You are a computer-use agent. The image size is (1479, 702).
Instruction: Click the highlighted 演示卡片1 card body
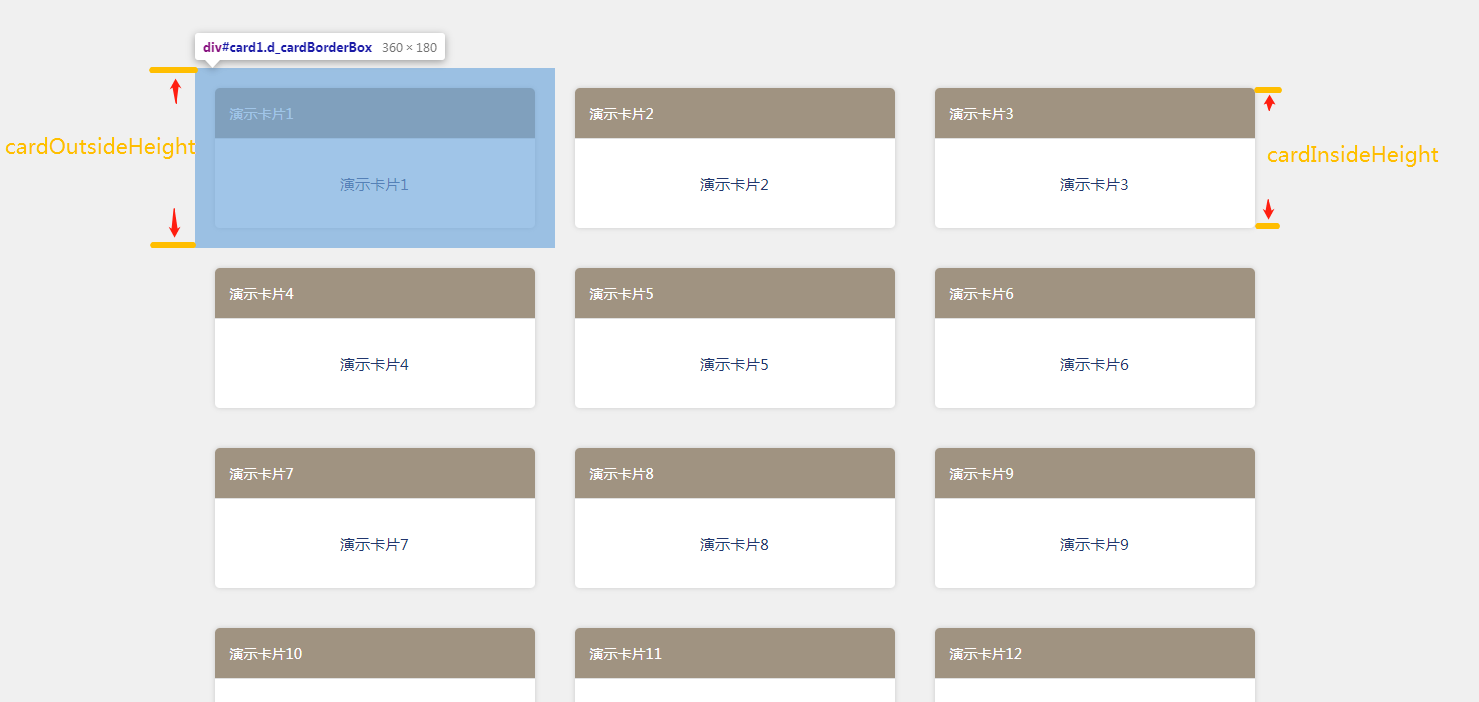[374, 183]
